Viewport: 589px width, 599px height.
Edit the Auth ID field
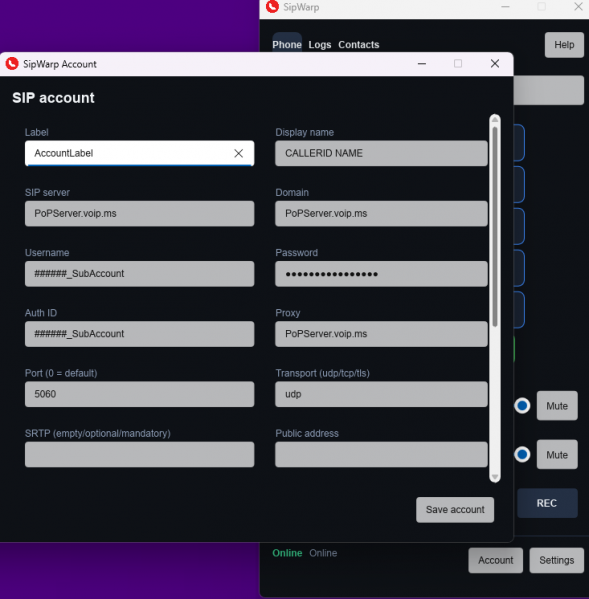point(139,334)
